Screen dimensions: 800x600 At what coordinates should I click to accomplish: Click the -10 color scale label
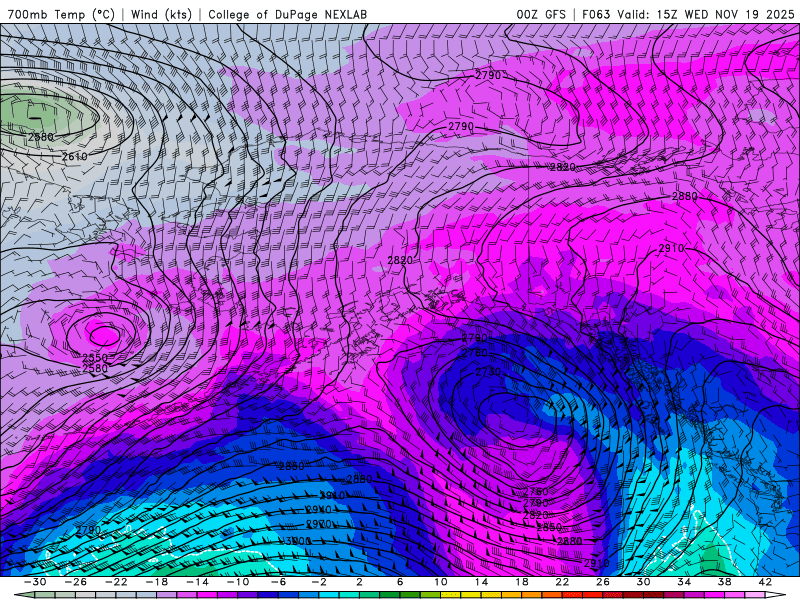pos(238,582)
